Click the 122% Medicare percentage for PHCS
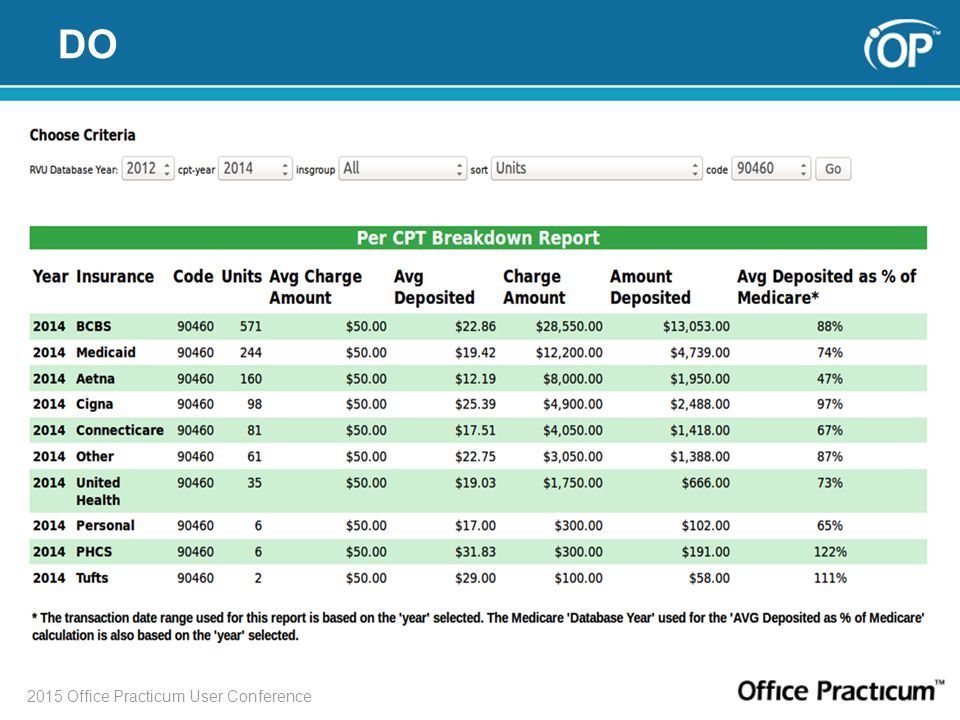The image size is (960, 720). point(830,552)
